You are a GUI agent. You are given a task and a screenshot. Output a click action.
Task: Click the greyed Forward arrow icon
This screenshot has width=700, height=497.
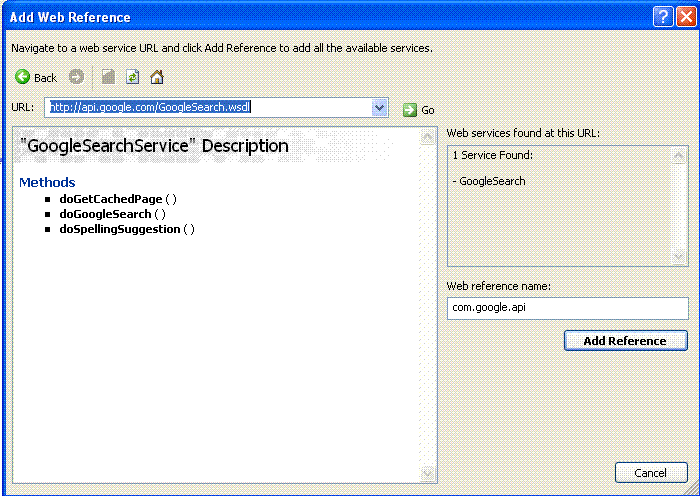[x=76, y=77]
